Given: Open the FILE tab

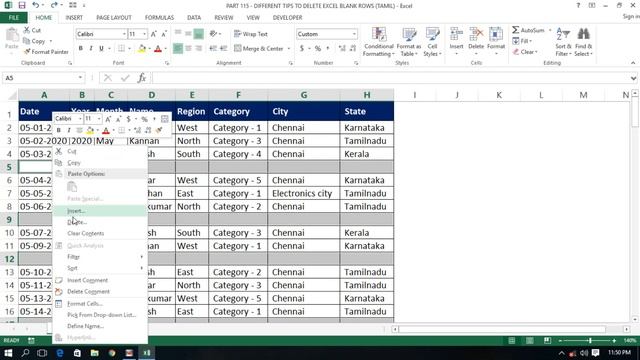Looking at the screenshot, I should 13,18.
